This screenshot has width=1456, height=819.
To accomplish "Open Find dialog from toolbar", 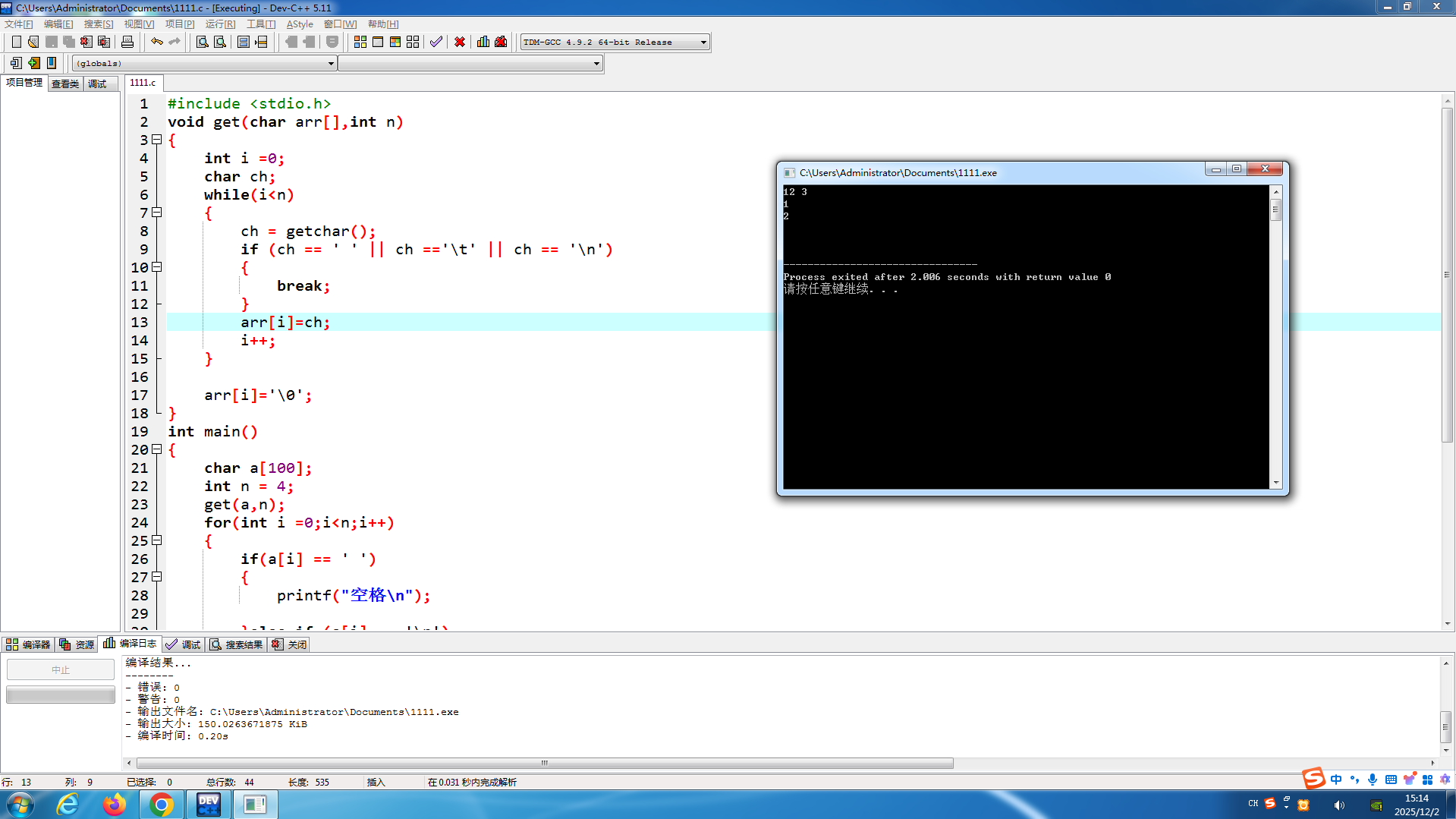I will (203, 42).
